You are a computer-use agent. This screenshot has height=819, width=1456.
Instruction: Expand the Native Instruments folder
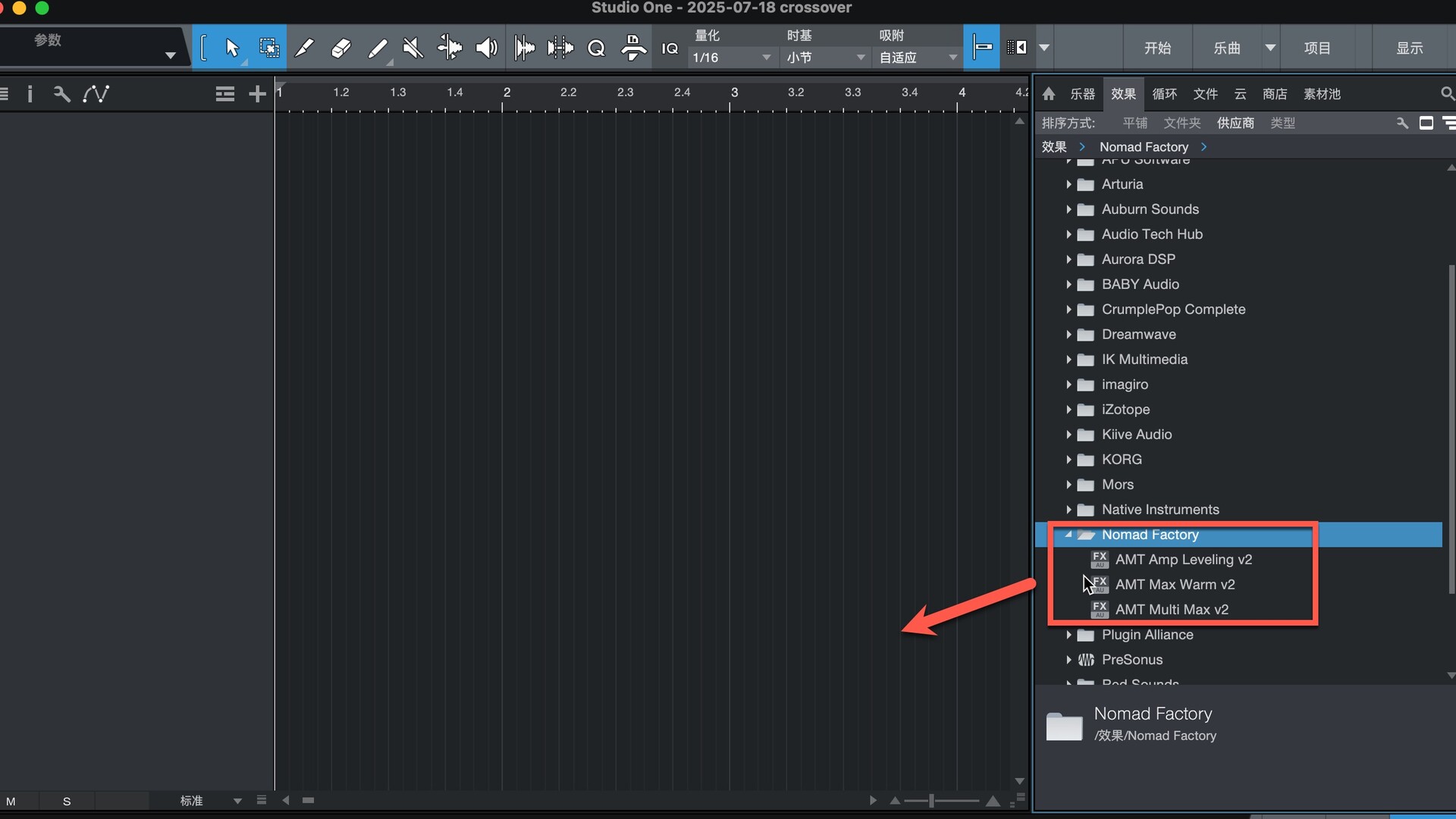click(1068, 510)
